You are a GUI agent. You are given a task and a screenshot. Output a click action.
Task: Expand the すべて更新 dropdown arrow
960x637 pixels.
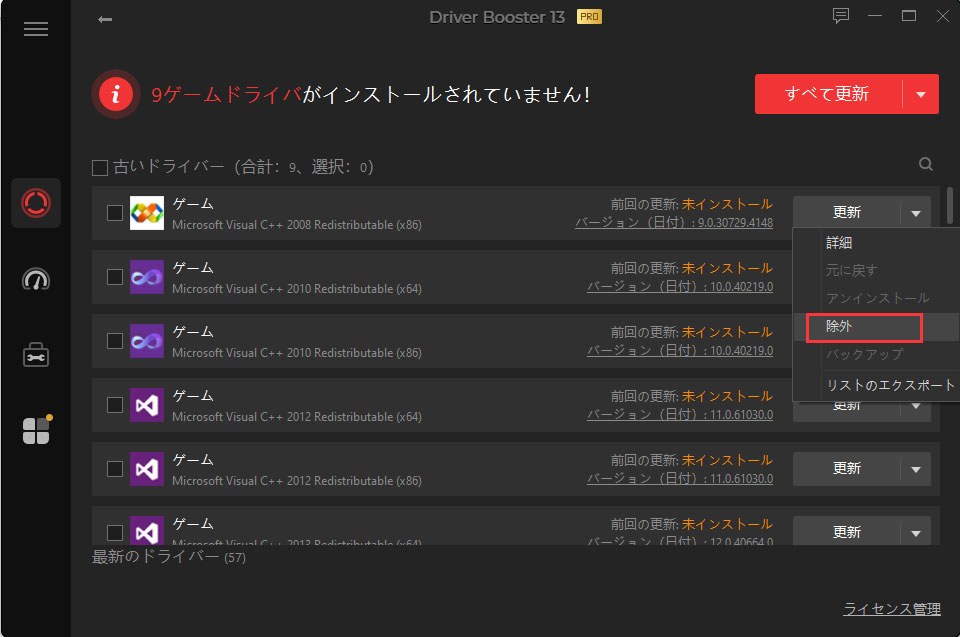coord(921,94)
